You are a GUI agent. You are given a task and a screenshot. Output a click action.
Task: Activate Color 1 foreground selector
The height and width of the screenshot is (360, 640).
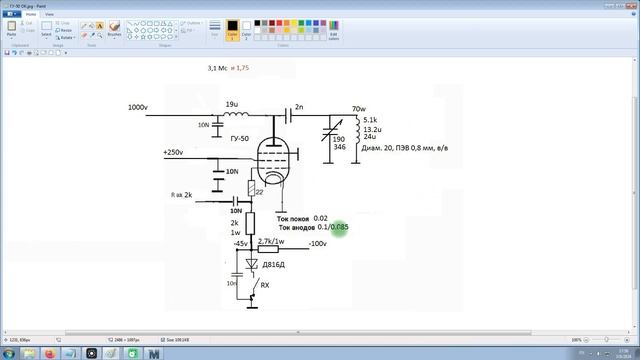[x=232, y=30]
